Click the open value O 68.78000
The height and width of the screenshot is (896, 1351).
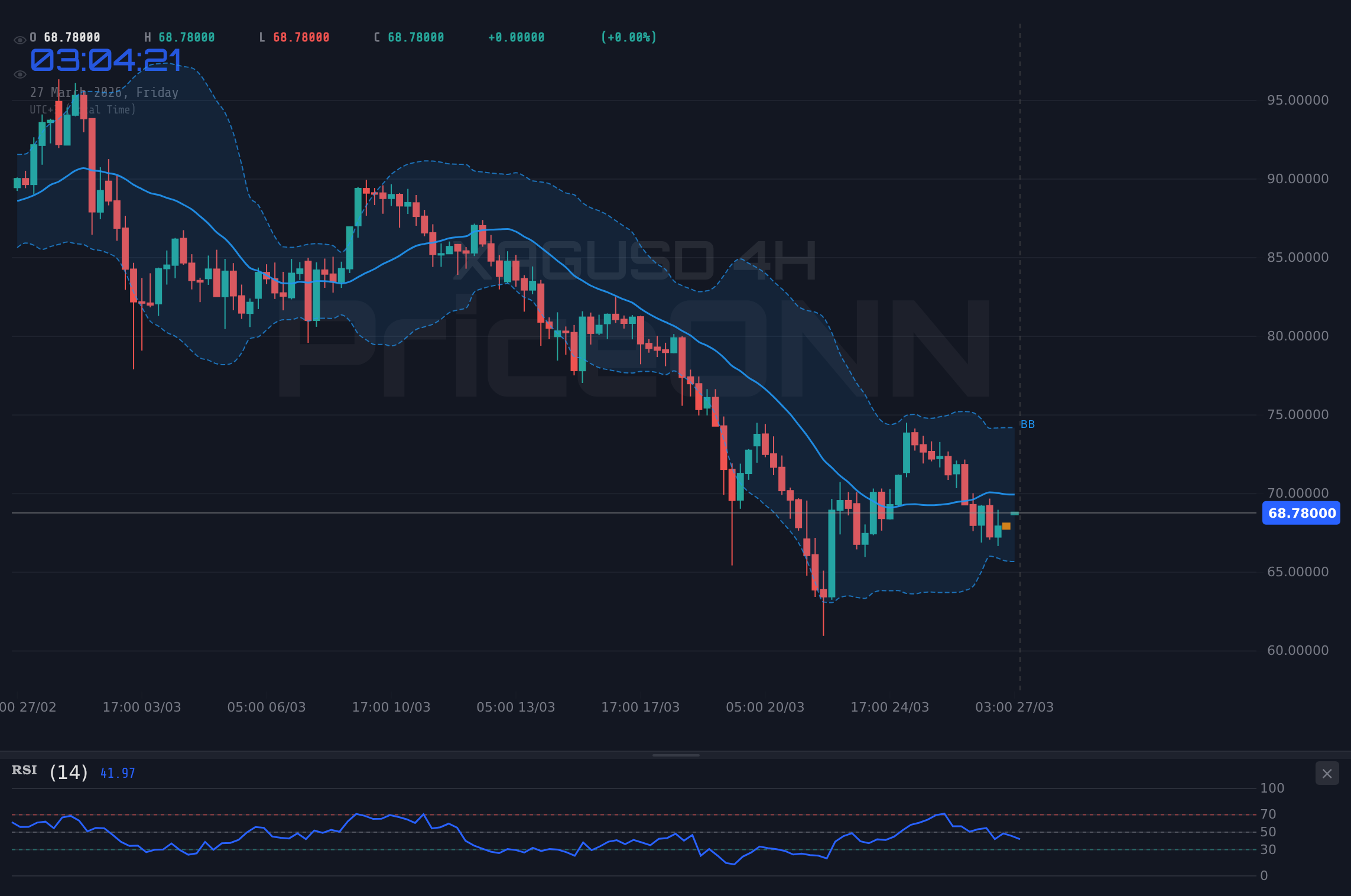pyautogui.click(x=64, y=36)
